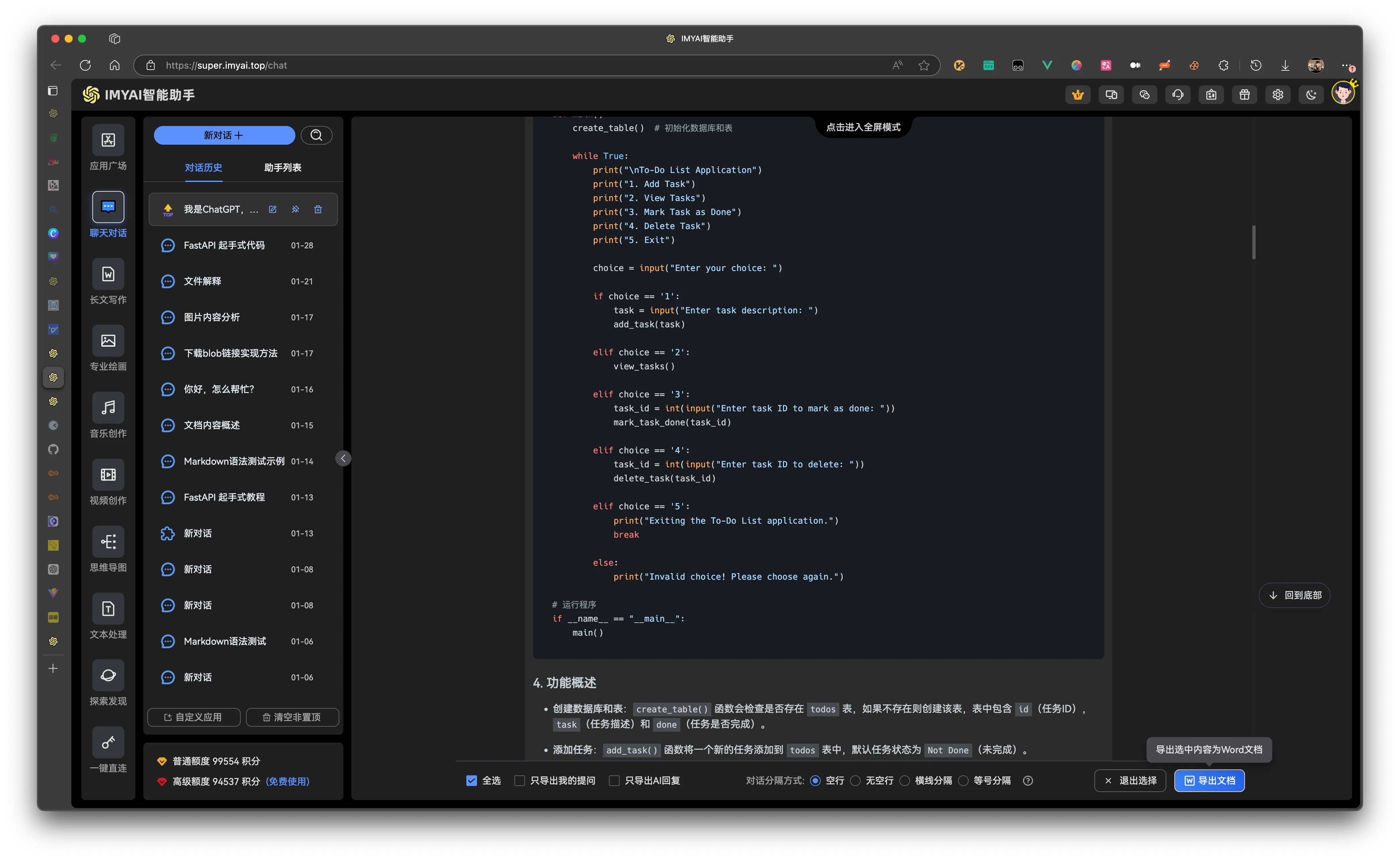Click the 退出选择 button

coord(1129,780)
